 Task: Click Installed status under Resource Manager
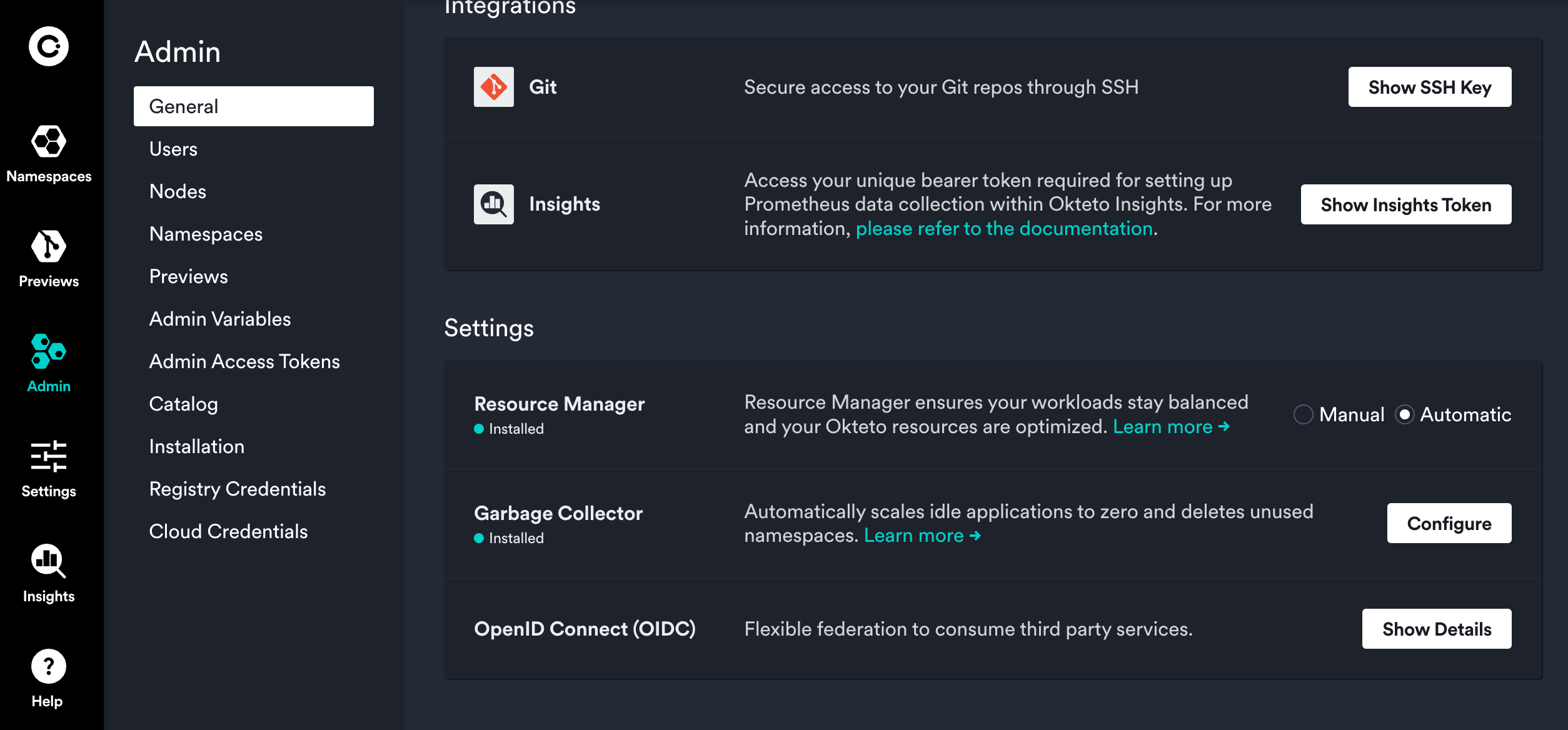click(509, 429)
